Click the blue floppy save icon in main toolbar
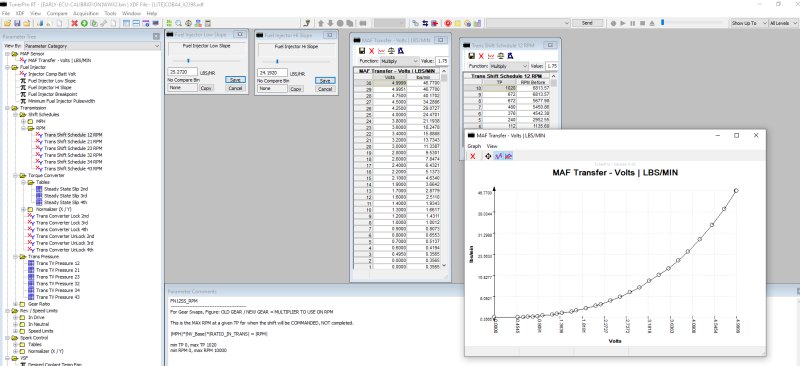 pyautogui.click(x=17, y=23)
